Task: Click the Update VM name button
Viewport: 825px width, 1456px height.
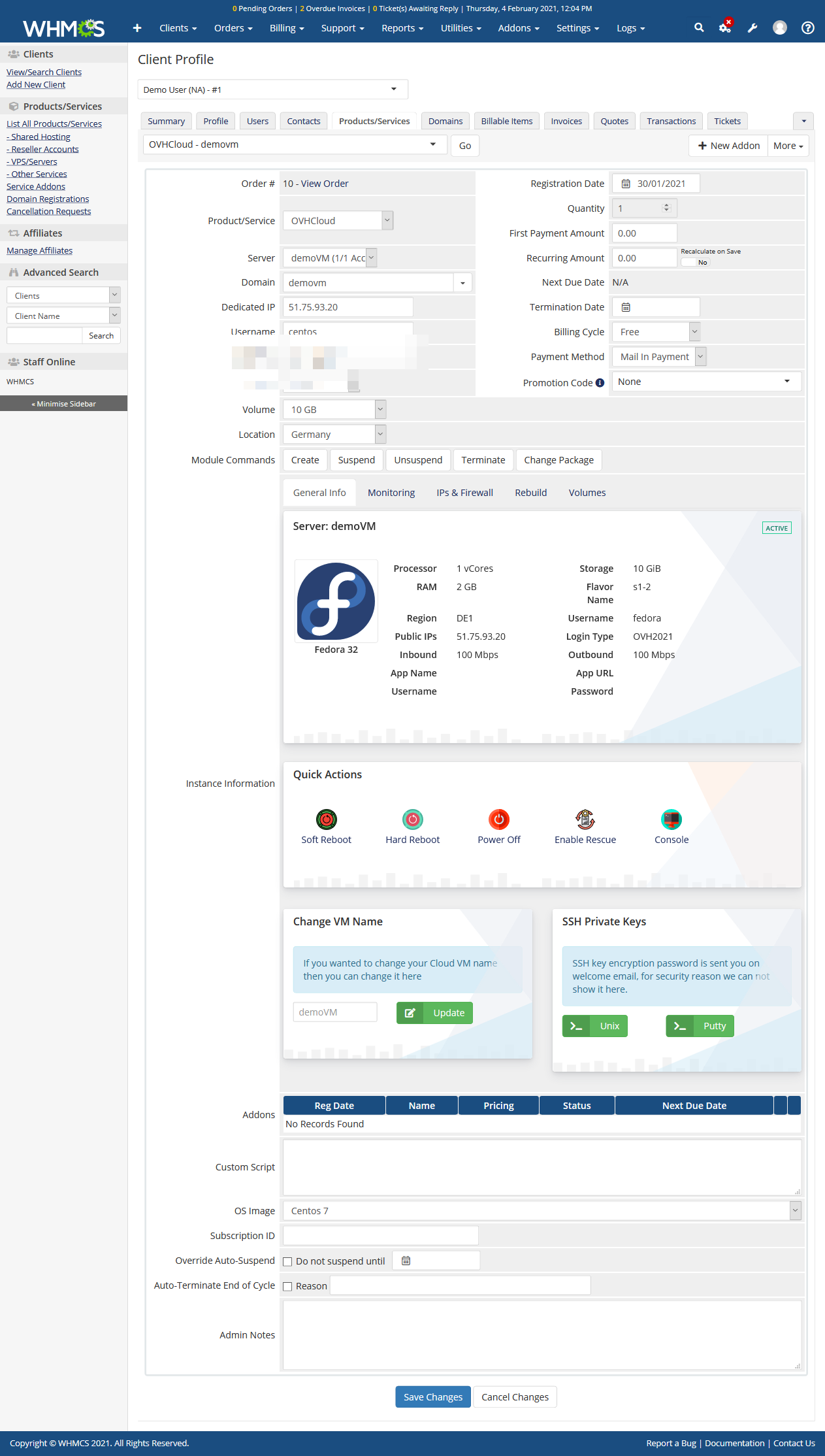Action: click(x=434, y=1013)
